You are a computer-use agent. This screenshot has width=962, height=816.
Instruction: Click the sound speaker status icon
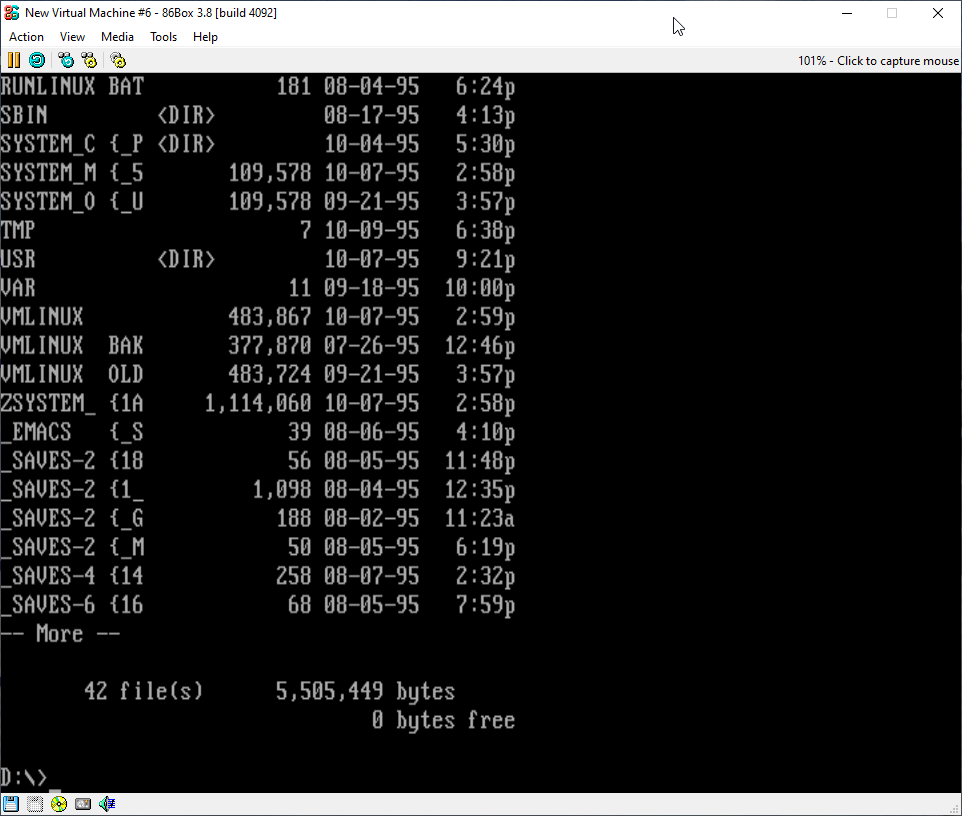[107, 804]
